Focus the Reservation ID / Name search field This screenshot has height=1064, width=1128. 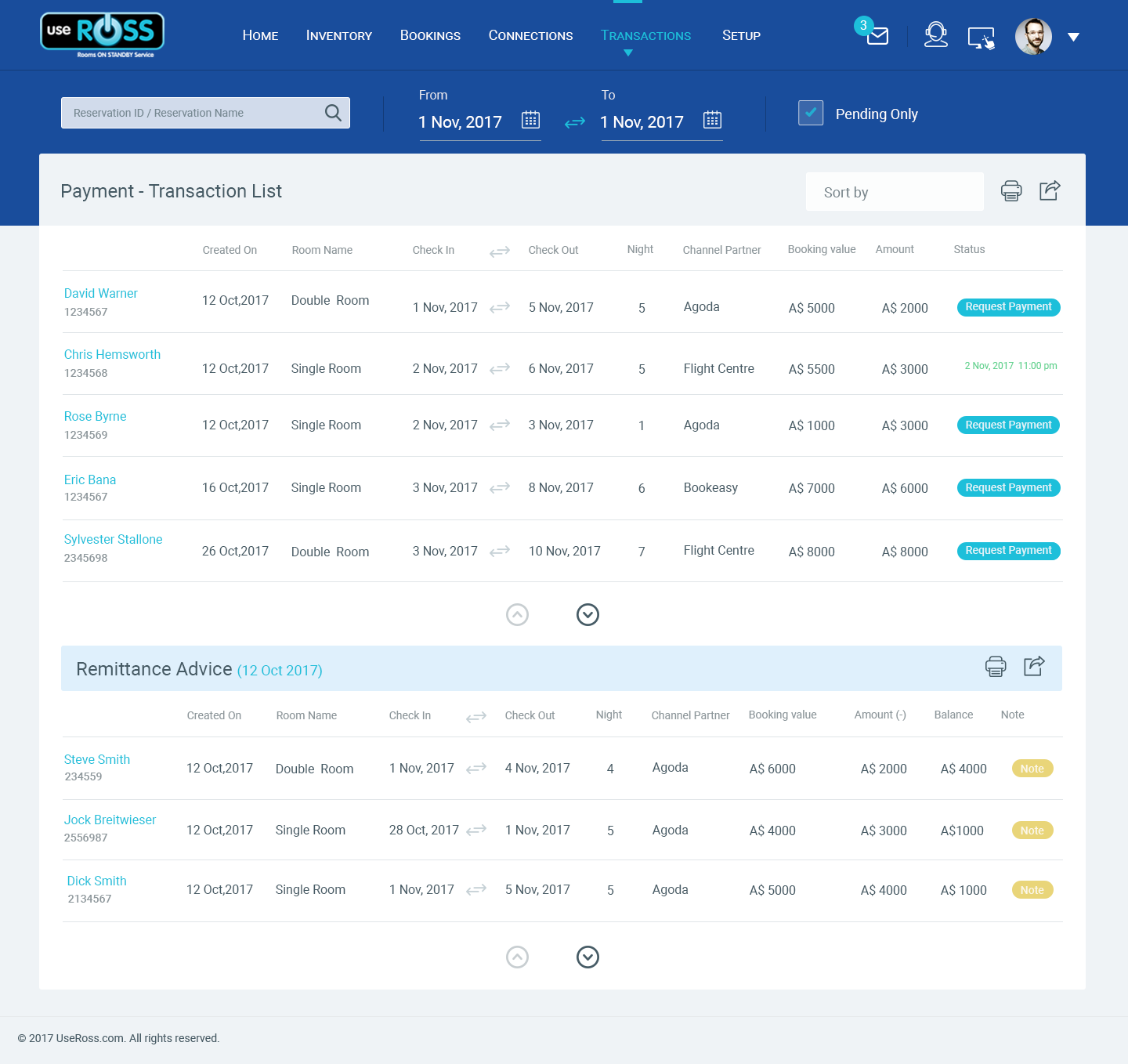[205, 113]
